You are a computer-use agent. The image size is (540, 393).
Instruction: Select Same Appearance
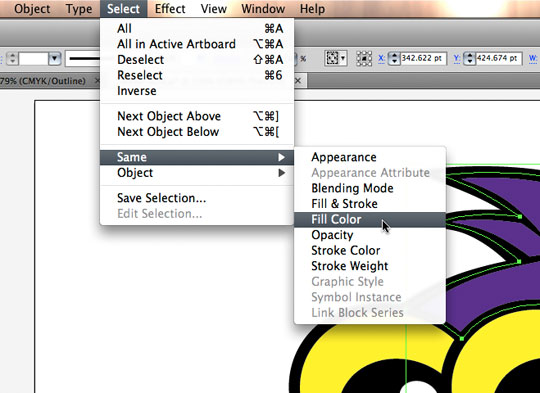point(370,157)
